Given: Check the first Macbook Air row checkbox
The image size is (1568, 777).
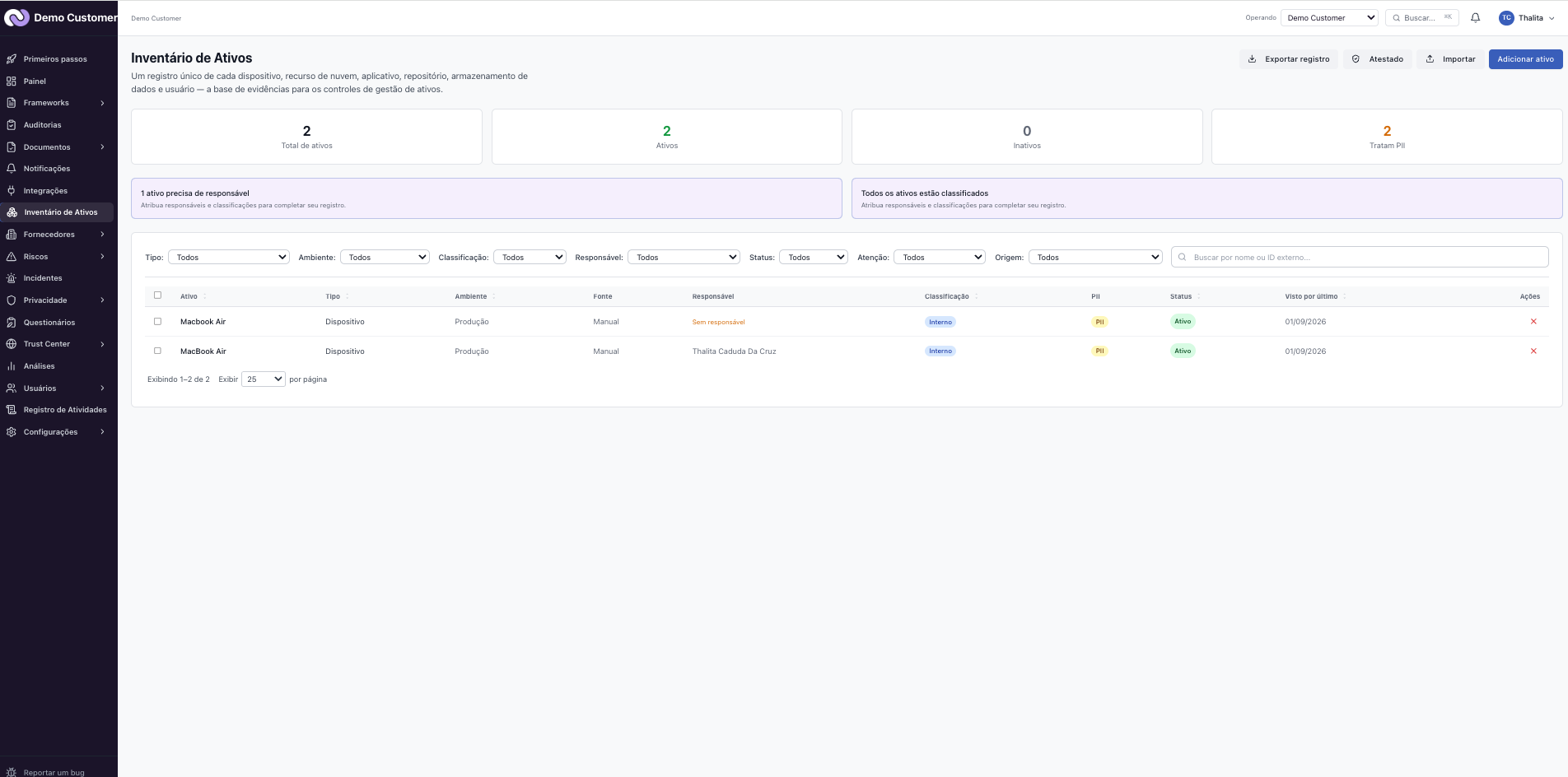Looking at the screenshot, I should point(157,322).
